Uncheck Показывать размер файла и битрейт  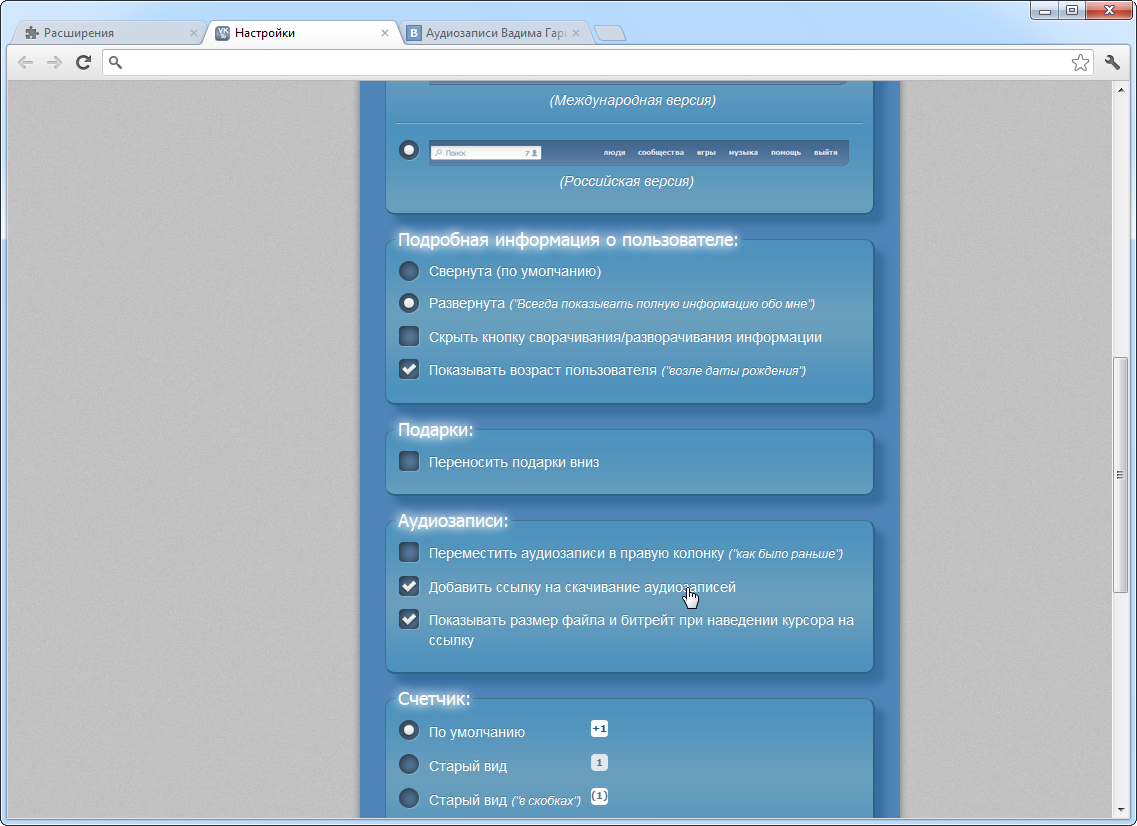[x=409, y=619]
